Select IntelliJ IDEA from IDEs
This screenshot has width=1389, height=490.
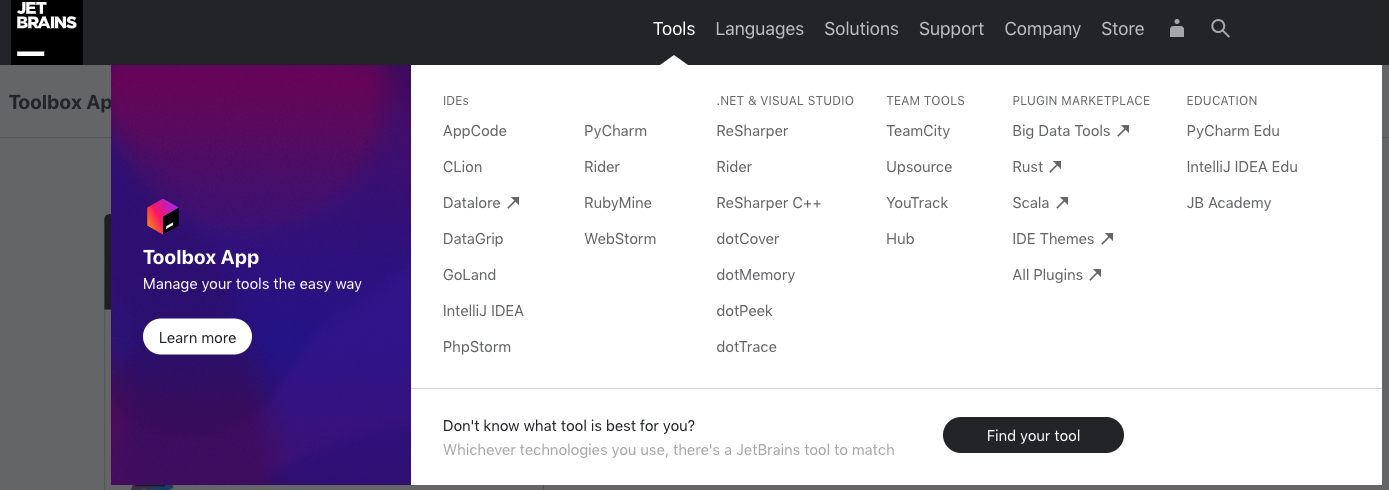coord(483,311)
